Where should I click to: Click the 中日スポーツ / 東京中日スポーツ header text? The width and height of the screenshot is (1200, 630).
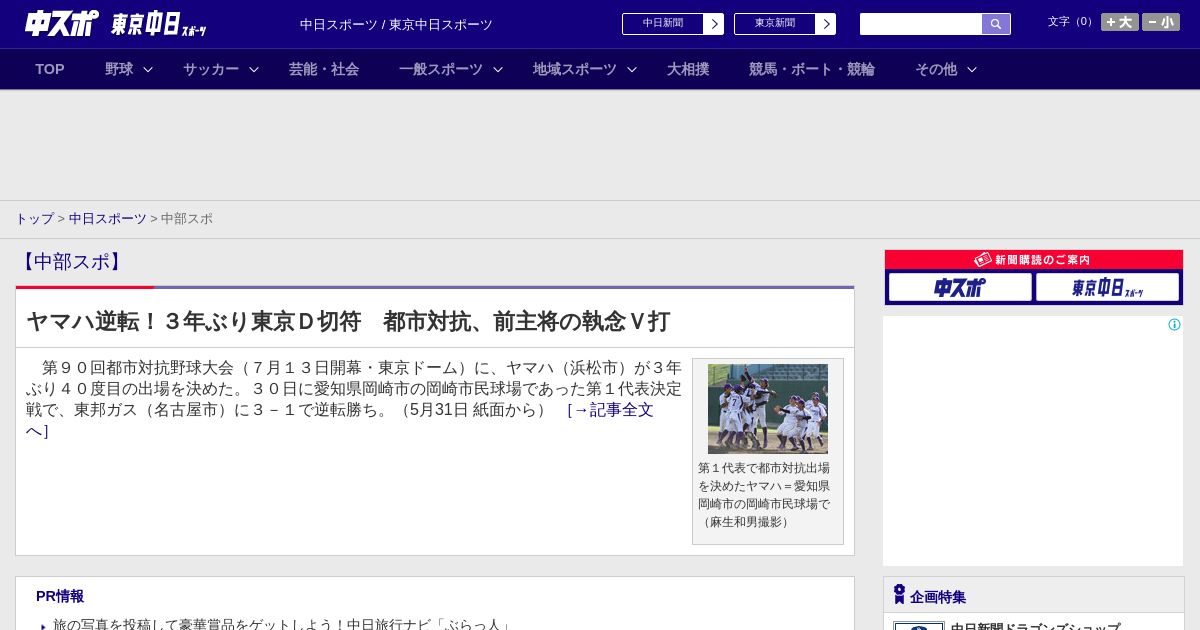point(396,25)
